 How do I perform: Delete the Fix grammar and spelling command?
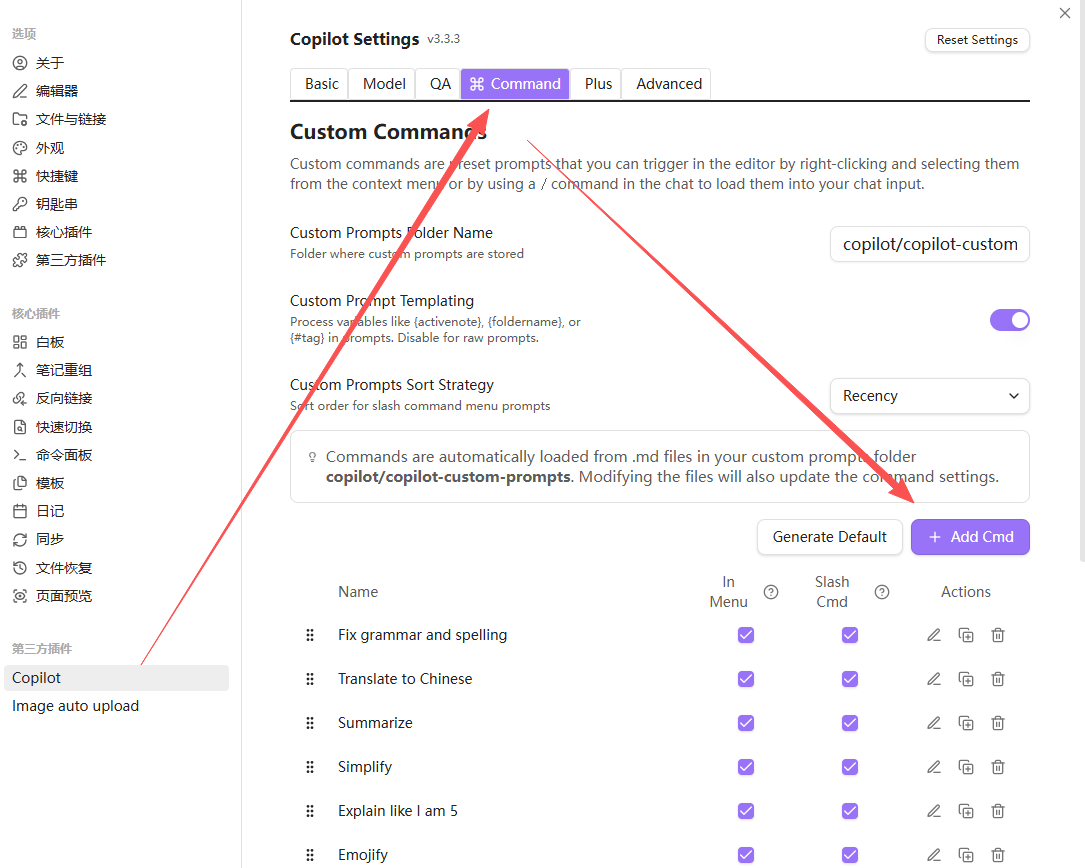998,635
